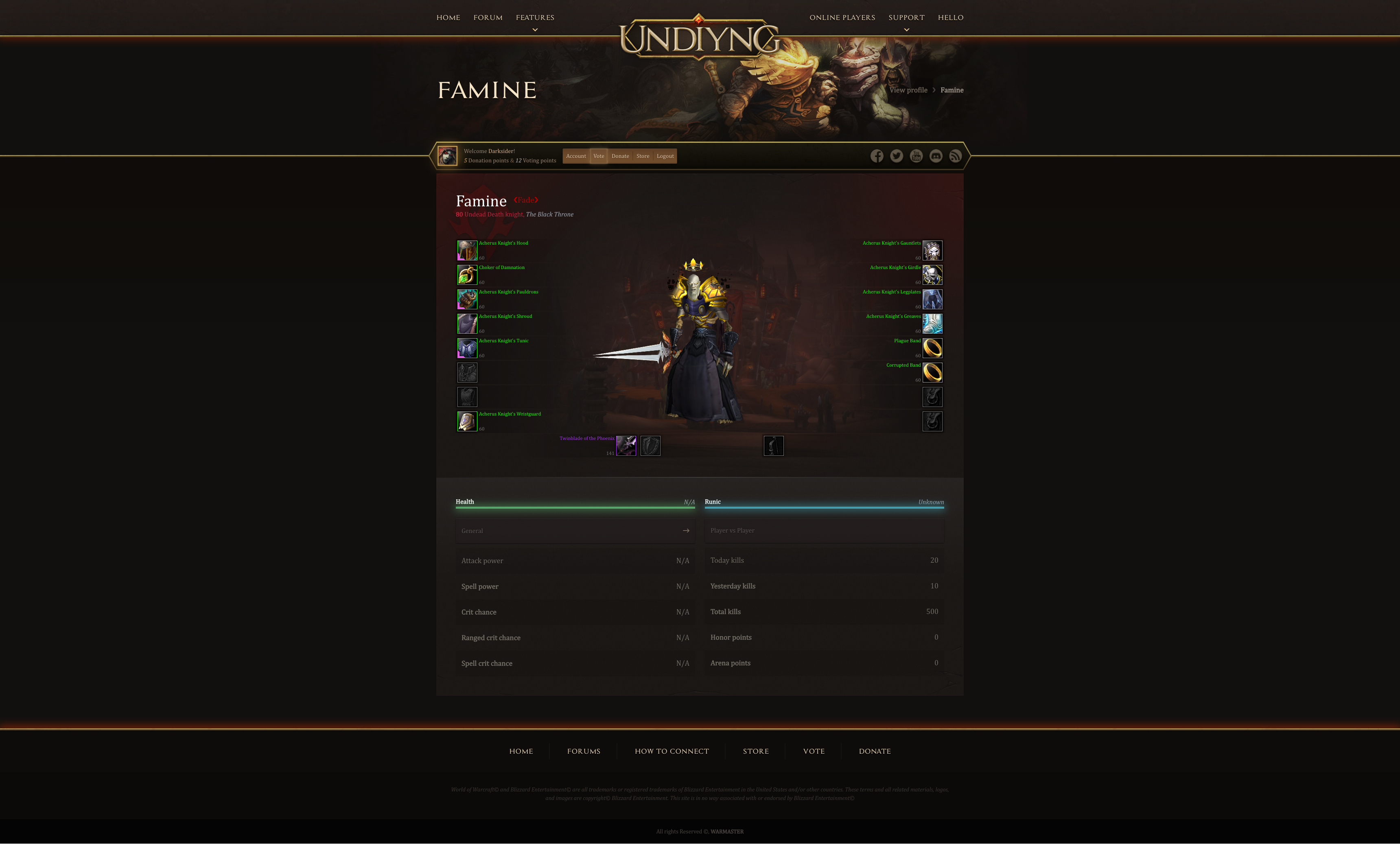This screenshot has height=844, width=1400.
Task: Click the Choker of Damnation icon
Action: [467, 275]
